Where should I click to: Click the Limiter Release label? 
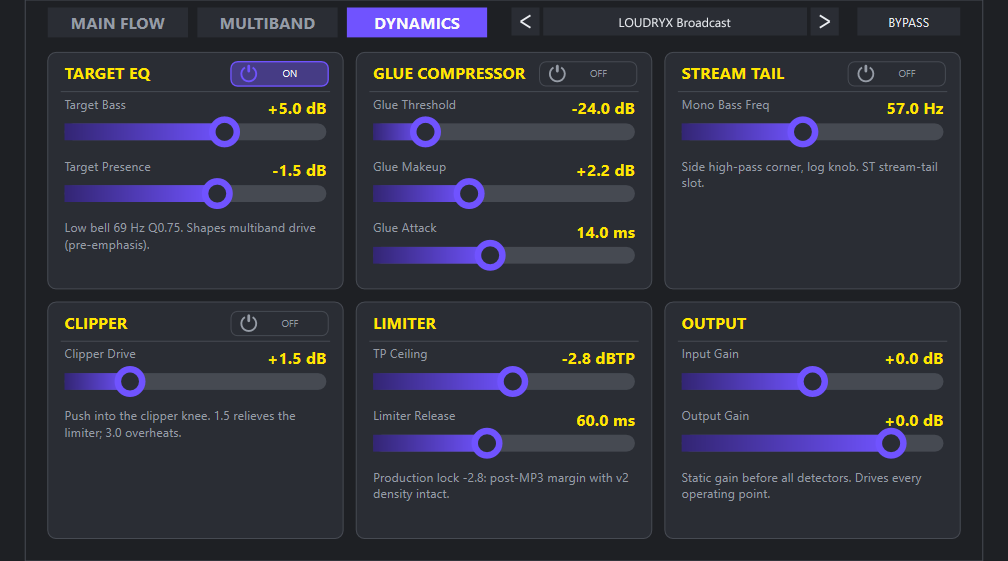tap(414, 416)
